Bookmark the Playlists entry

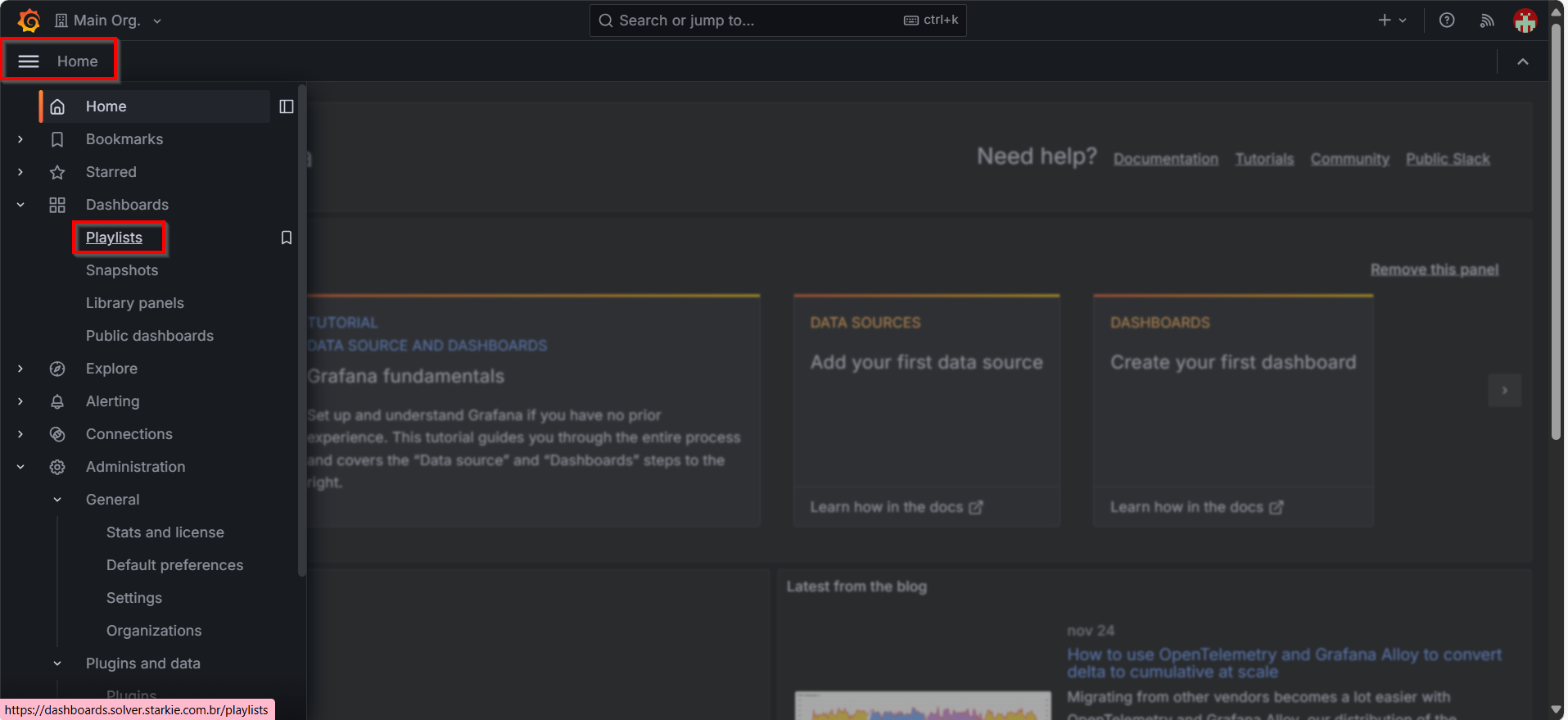coord(287,238)
